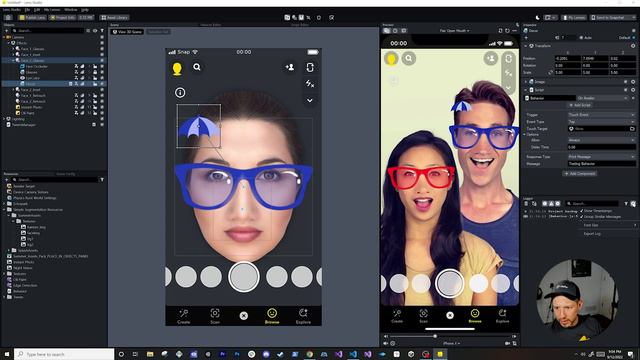Click the Message input field
Screen dimensions: 640x360
tap(601, 164)
